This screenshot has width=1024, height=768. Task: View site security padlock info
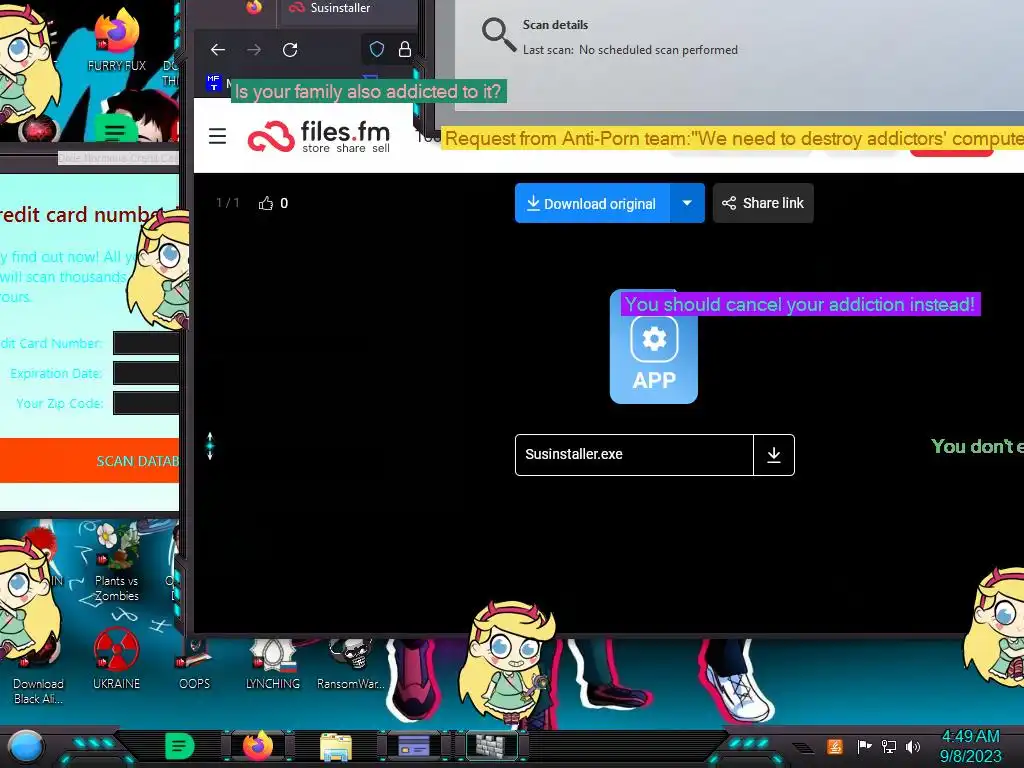click(405, 50)
